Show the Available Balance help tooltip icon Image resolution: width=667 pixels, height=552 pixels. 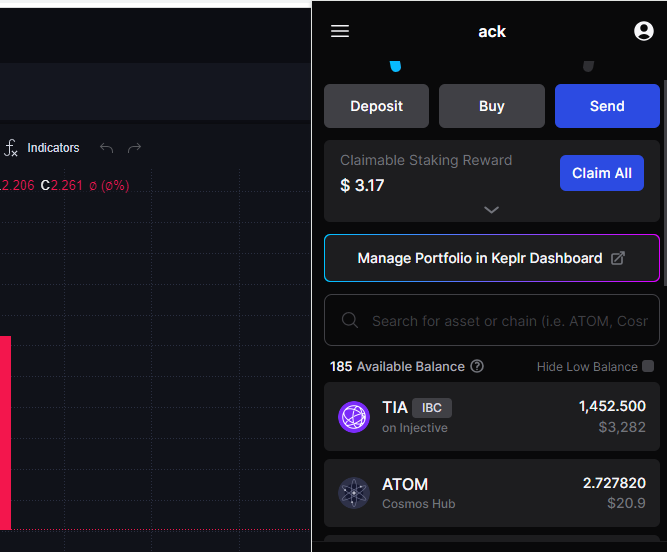[x=477, y=366]
